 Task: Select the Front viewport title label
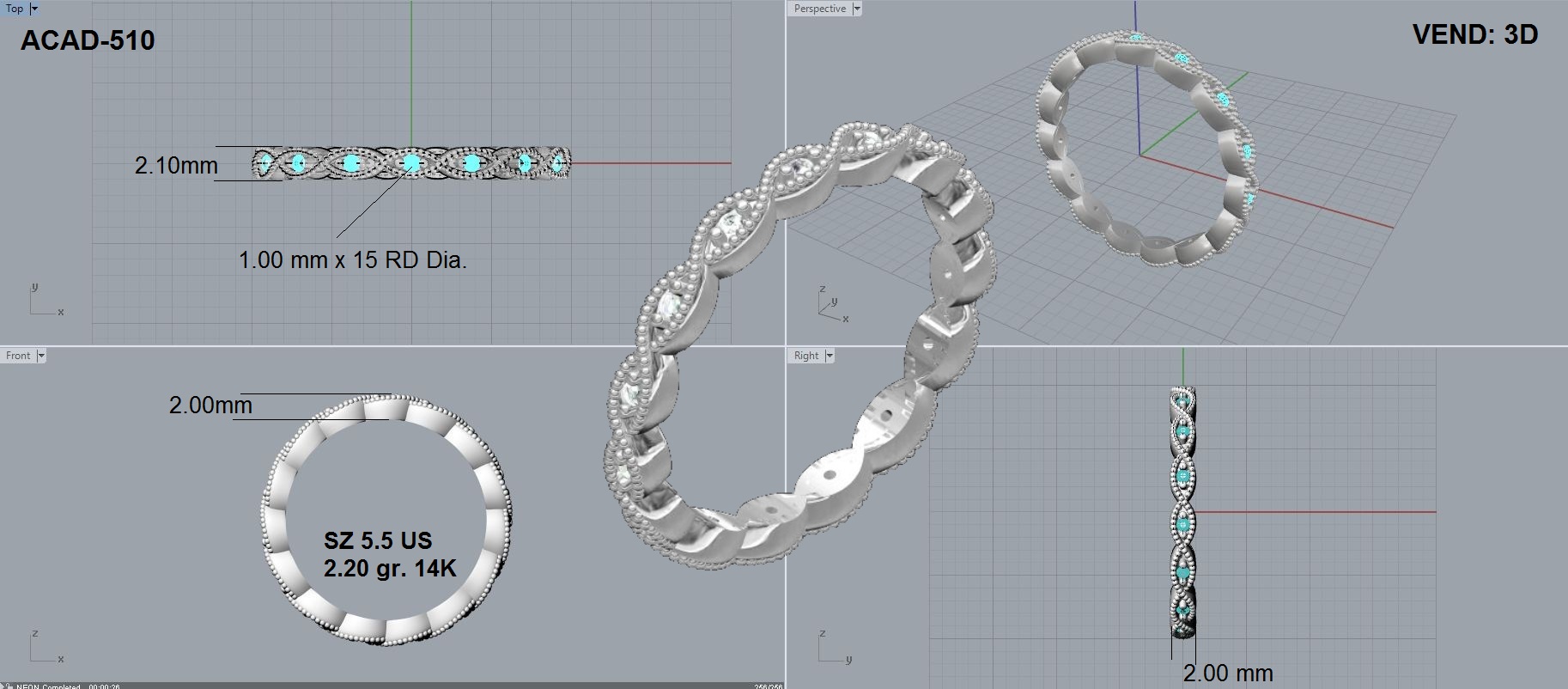[18, 356]
